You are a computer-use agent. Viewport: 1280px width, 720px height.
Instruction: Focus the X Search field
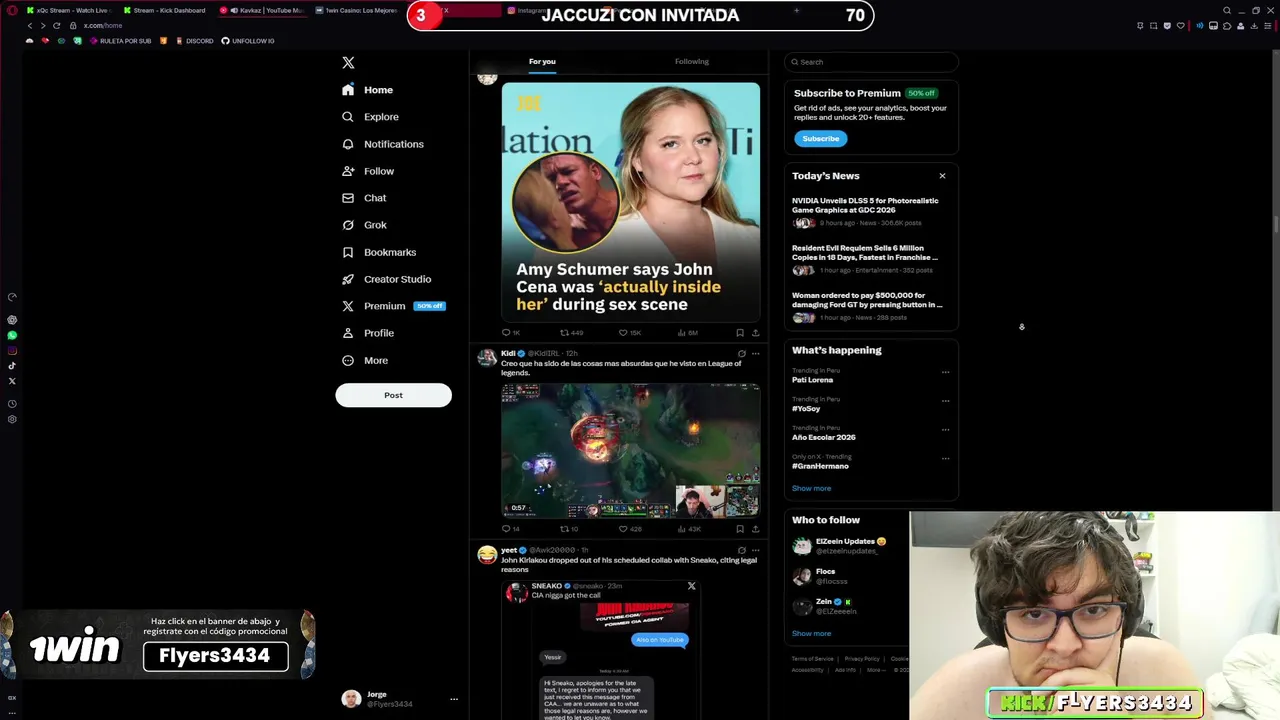click(x=871, y=62)
